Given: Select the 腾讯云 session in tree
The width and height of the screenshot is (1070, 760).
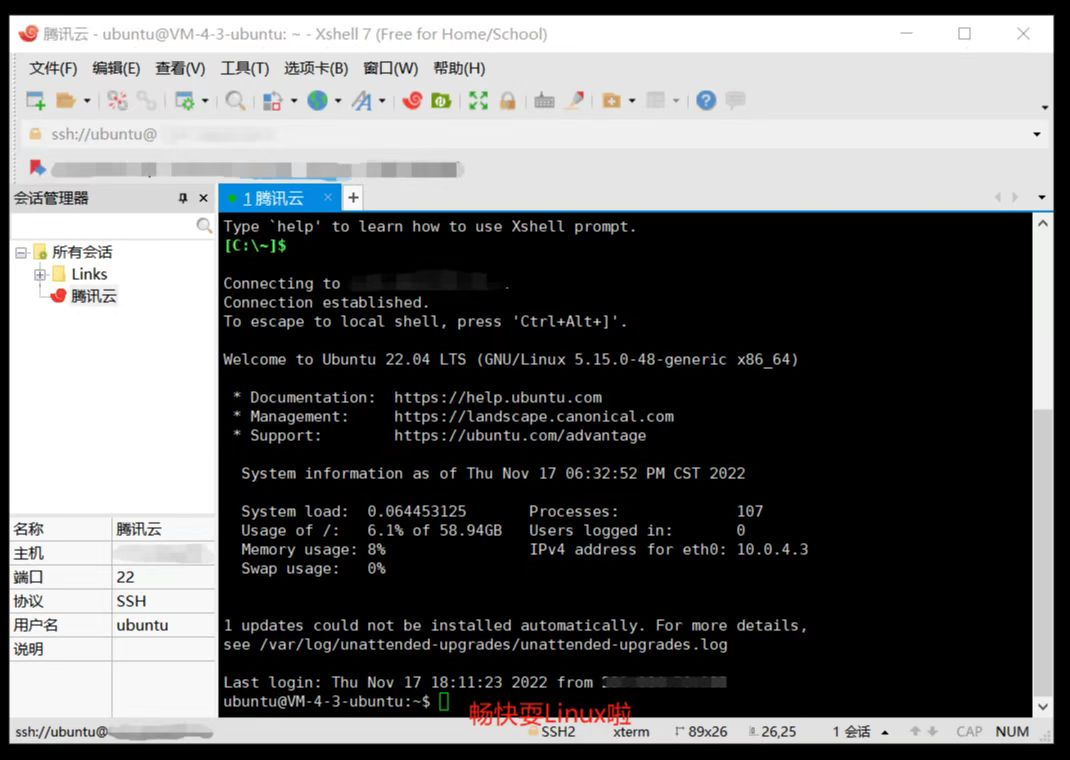Looking at the screenshot, I should [93, 296].
